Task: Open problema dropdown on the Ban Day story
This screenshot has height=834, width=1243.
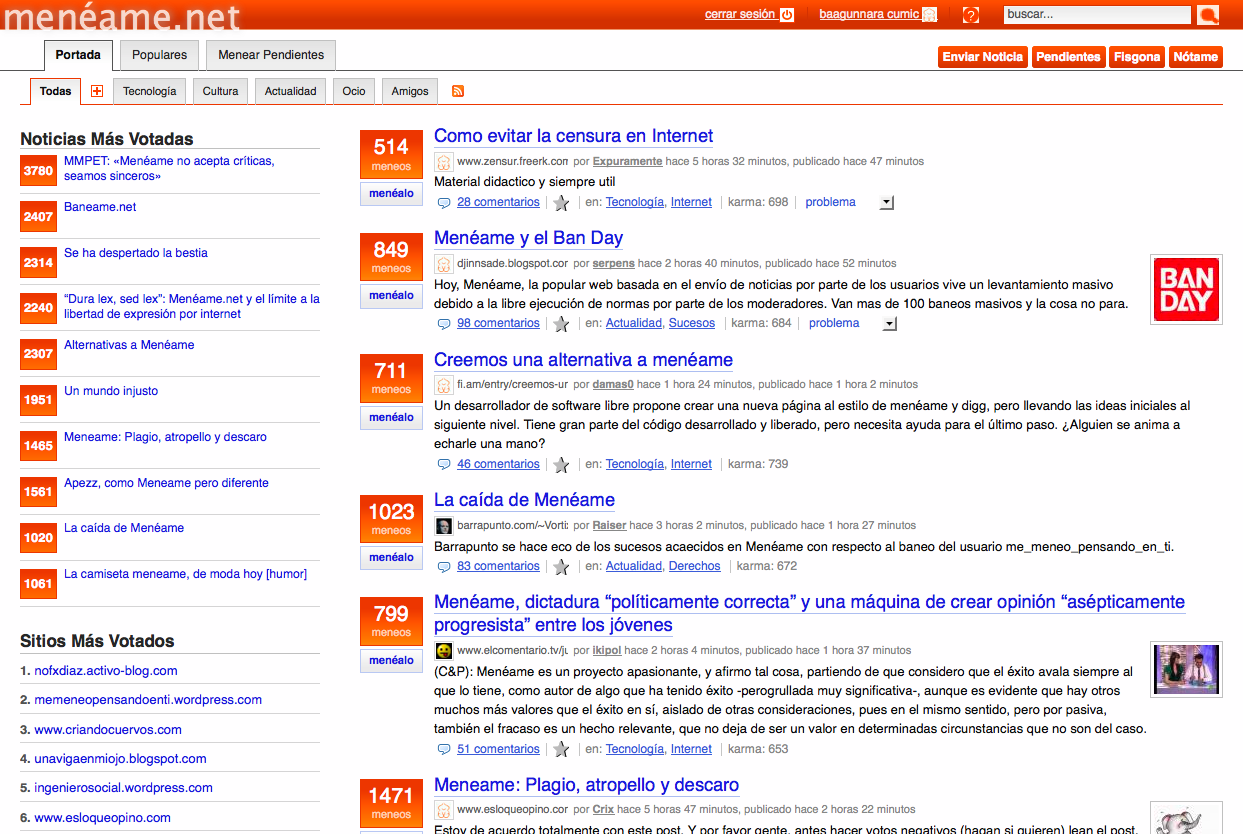Action: click(x=890, y=324)
